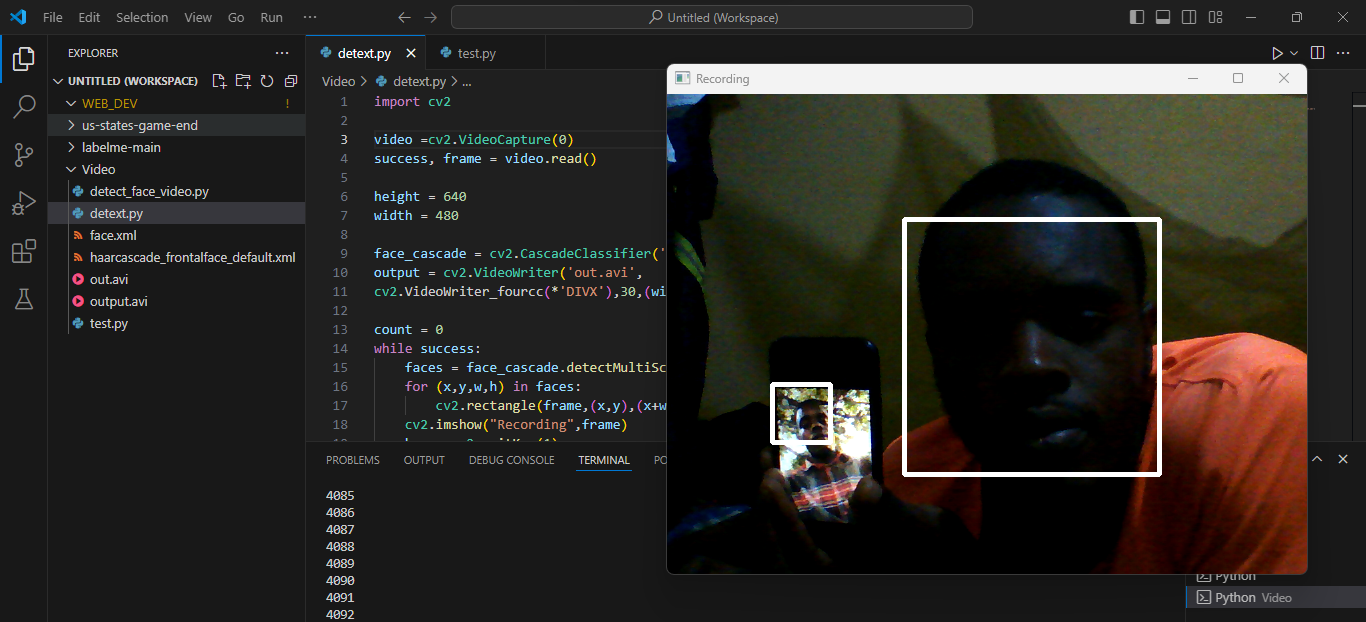The height and width of the screenshot is (622, 1366).
Task: Collapse the Video folder
Action: pos(98,169)
